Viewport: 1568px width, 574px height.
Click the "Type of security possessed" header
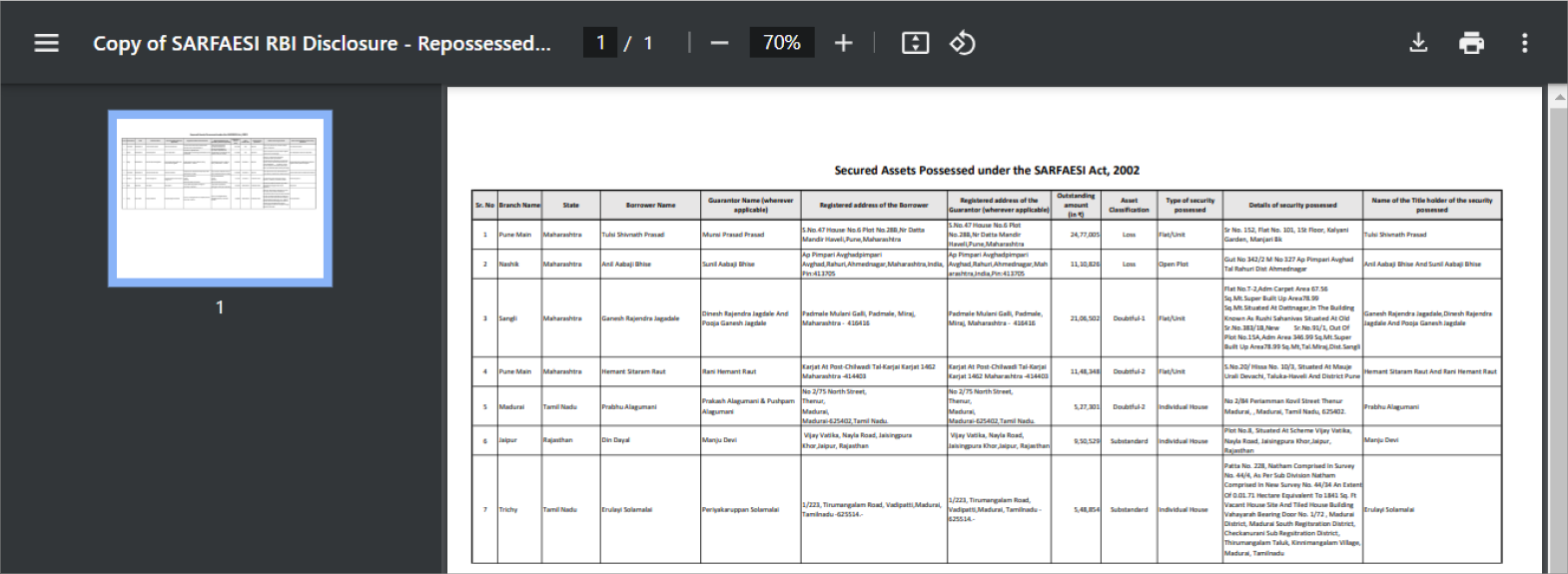pyautogui.click(x=1189, y=205)
